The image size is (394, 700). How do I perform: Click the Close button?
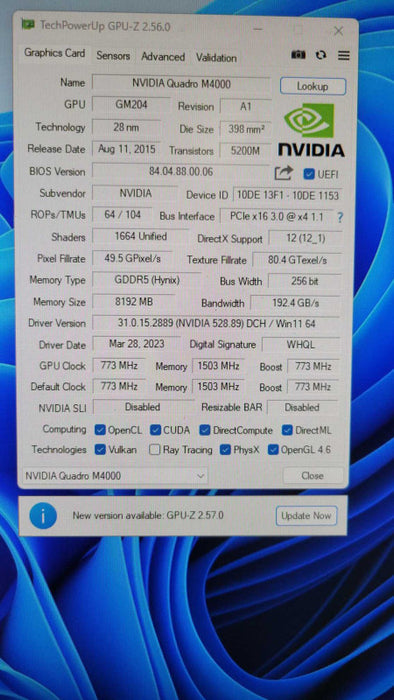point(313,476)
